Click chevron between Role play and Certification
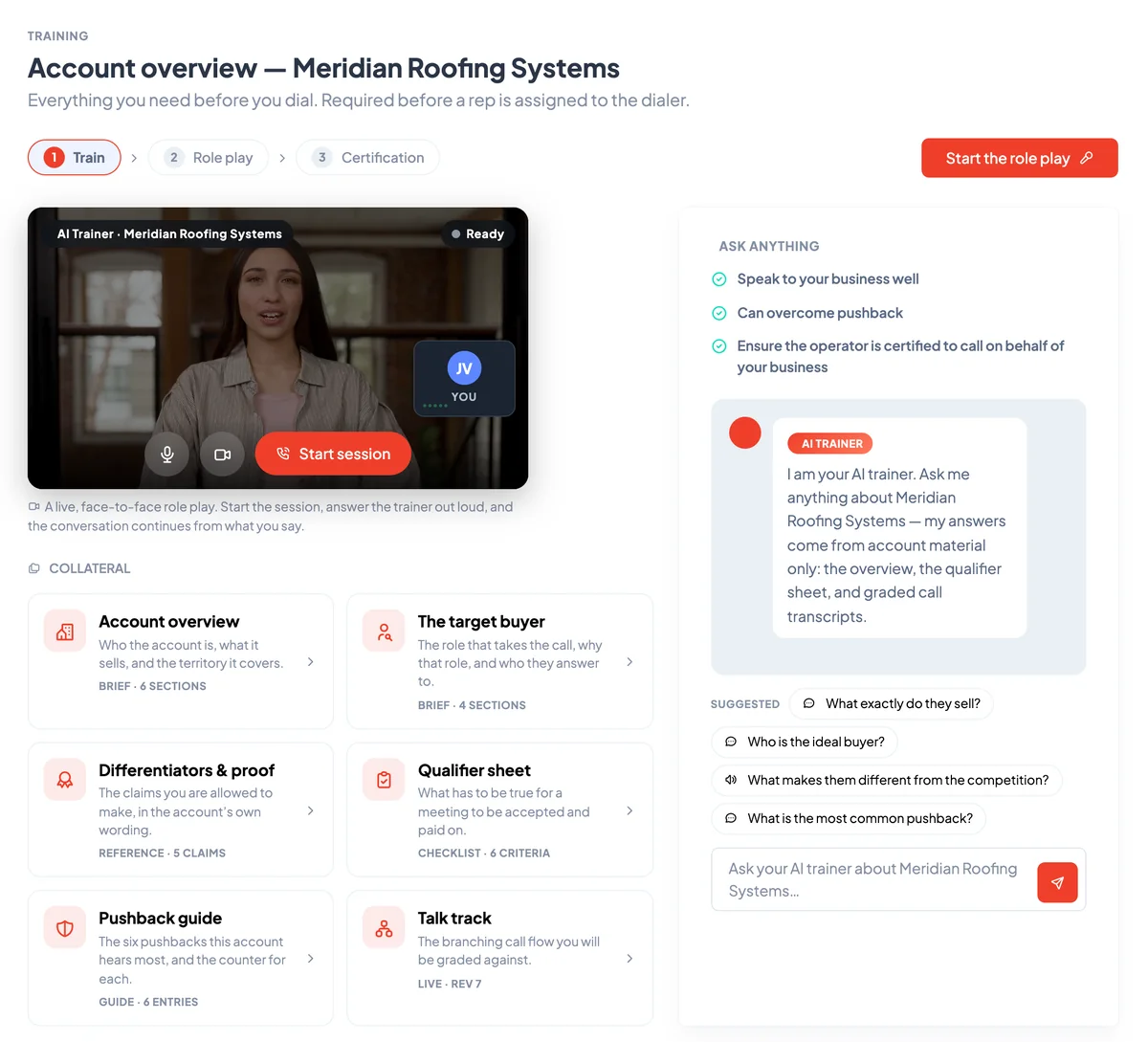1148x1042 pixels. coord(282,158)
